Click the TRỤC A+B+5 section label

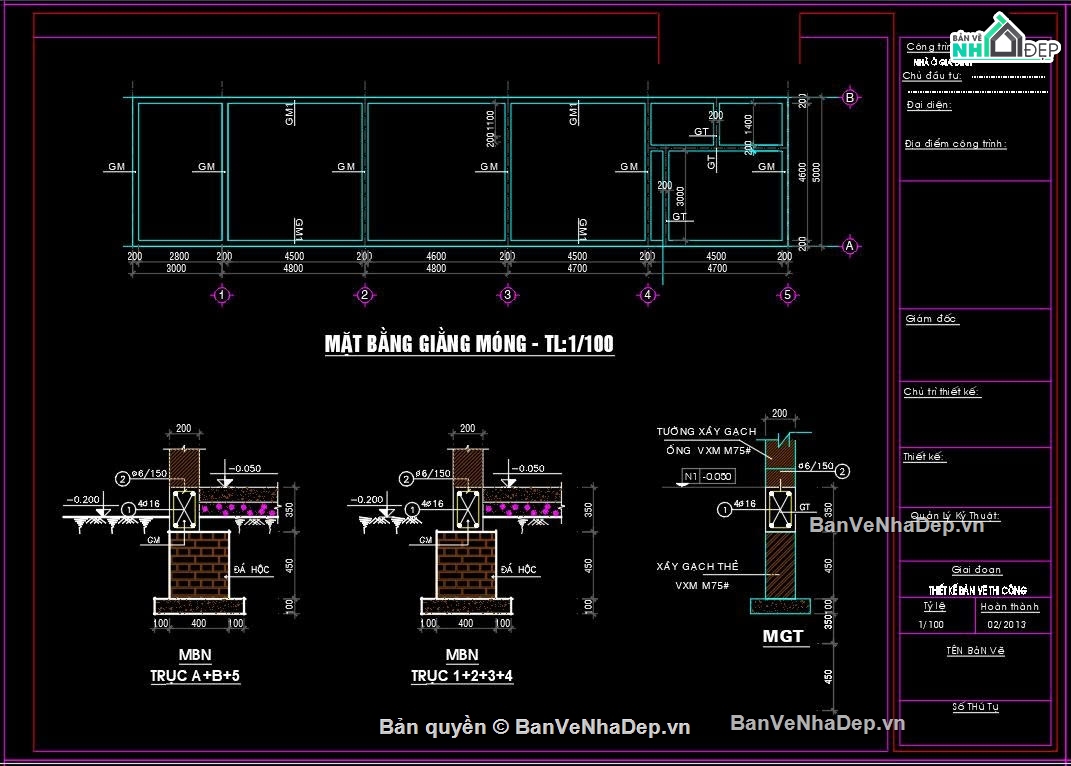pyautogui.click(x=195, y=676)
